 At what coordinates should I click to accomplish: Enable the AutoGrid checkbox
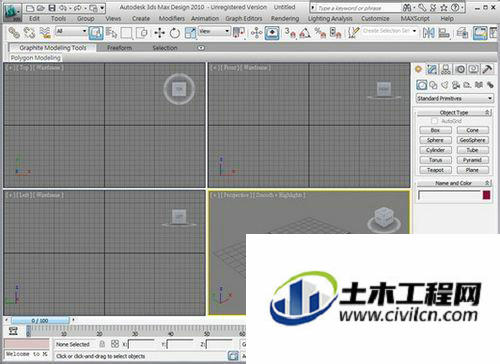tap(434, 121)
